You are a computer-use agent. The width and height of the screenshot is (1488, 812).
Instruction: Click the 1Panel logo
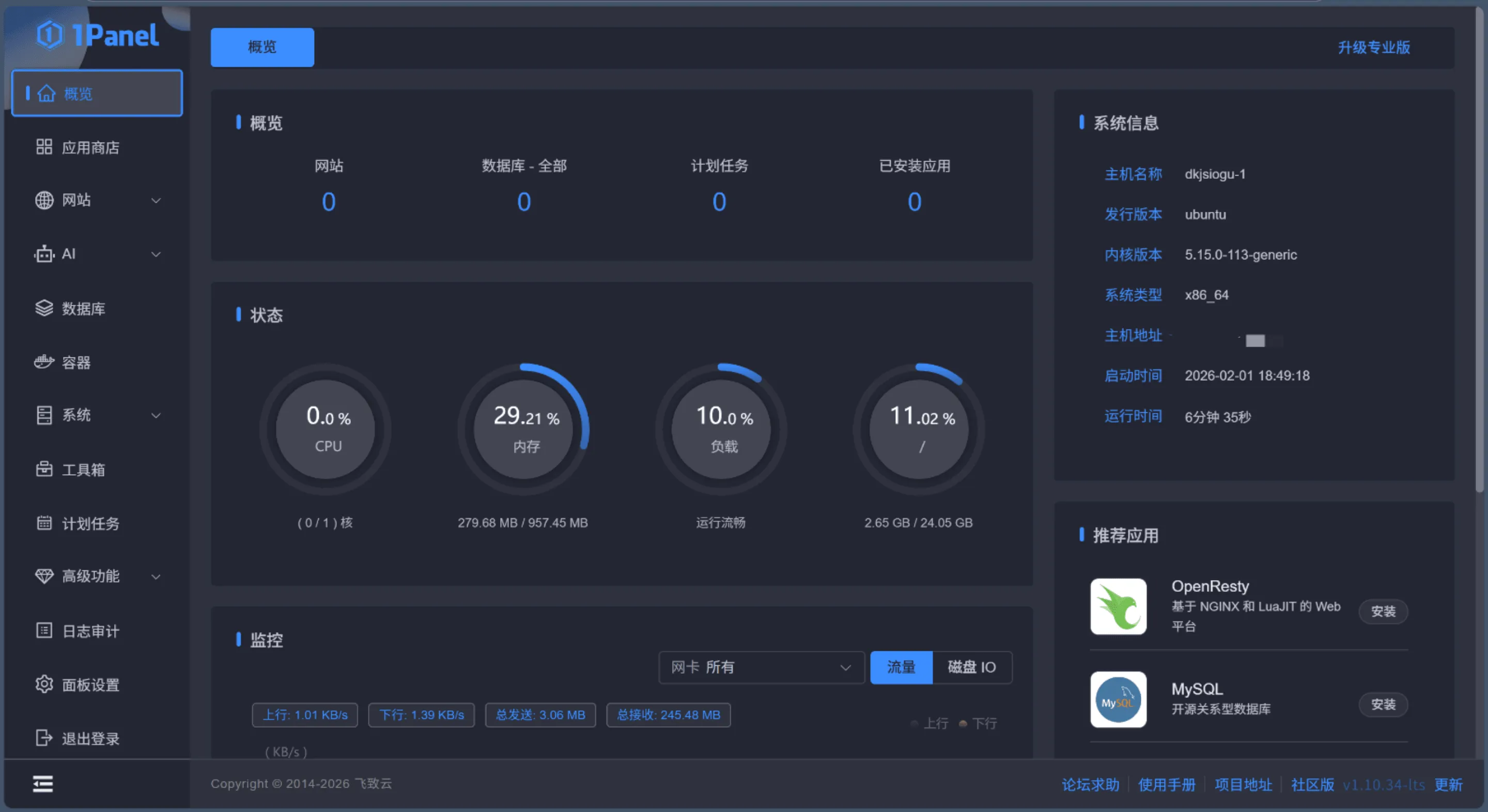coord(98,35)
